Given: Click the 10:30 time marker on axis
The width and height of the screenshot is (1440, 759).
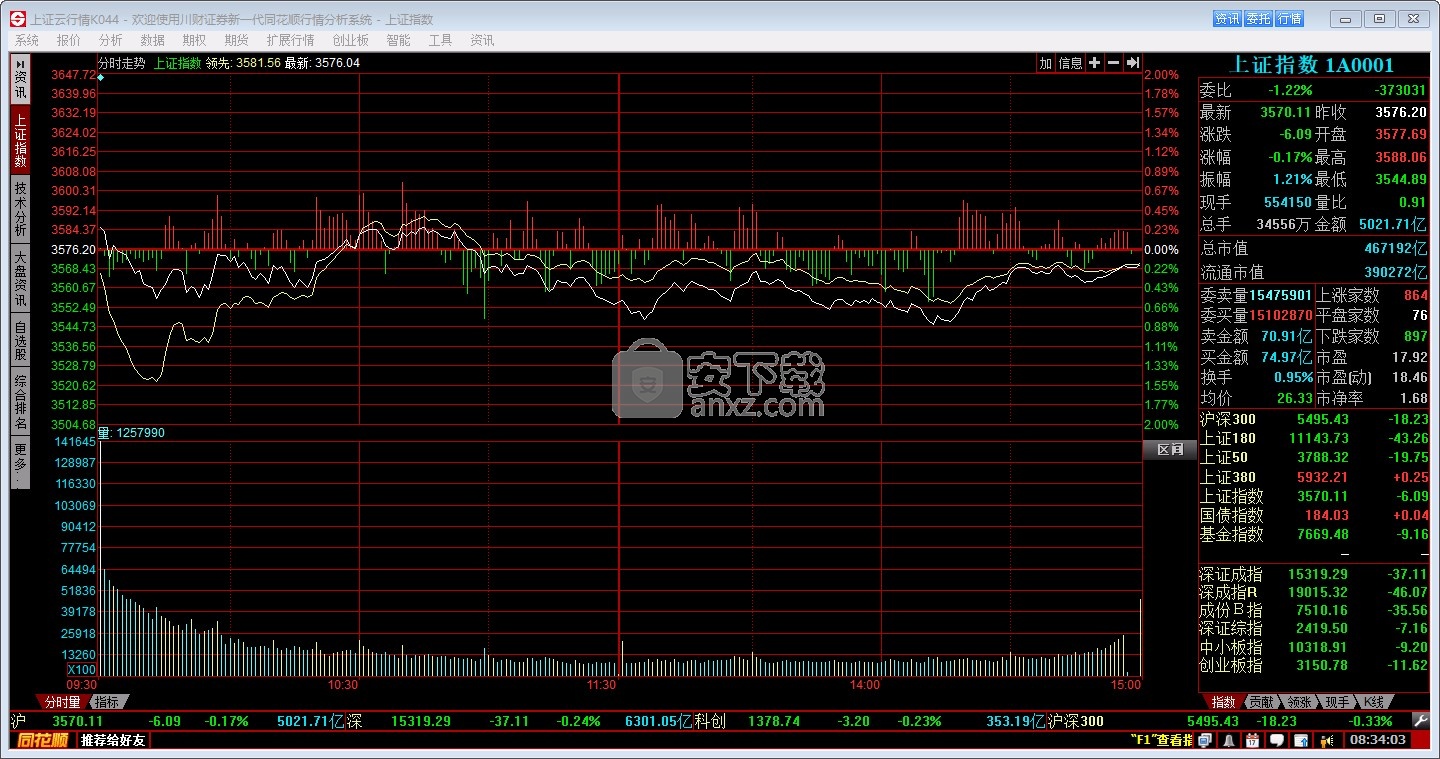Looking at the screenshot, I should [343, 685].
